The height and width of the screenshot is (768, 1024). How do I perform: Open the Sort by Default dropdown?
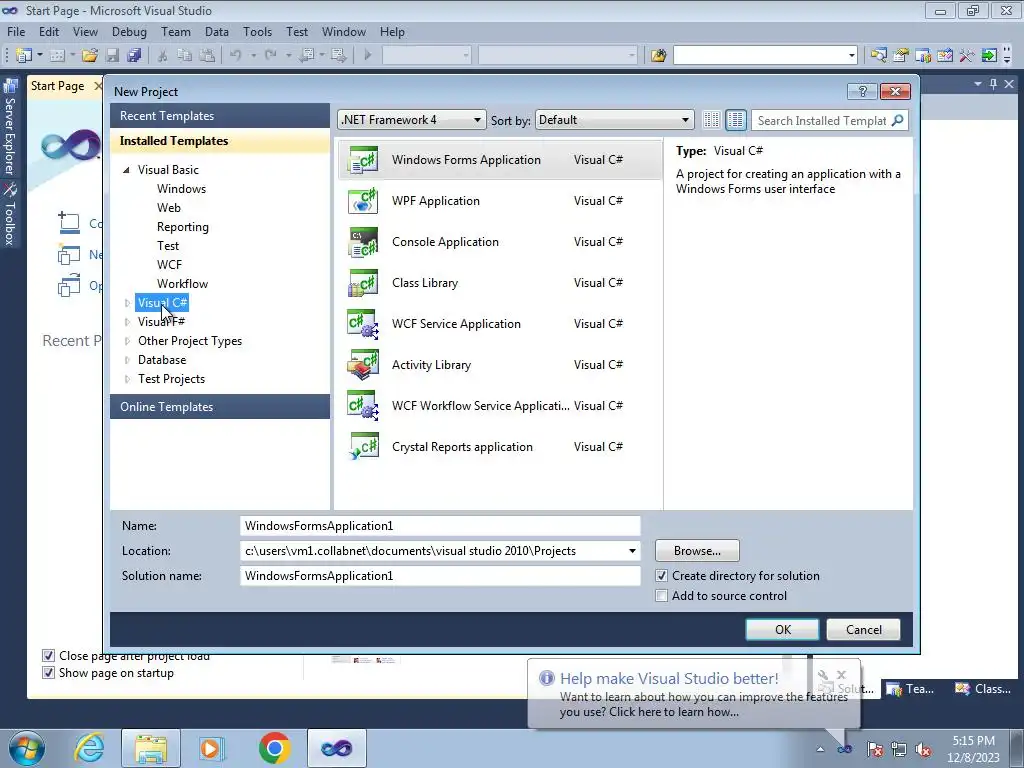click(614, 120)
